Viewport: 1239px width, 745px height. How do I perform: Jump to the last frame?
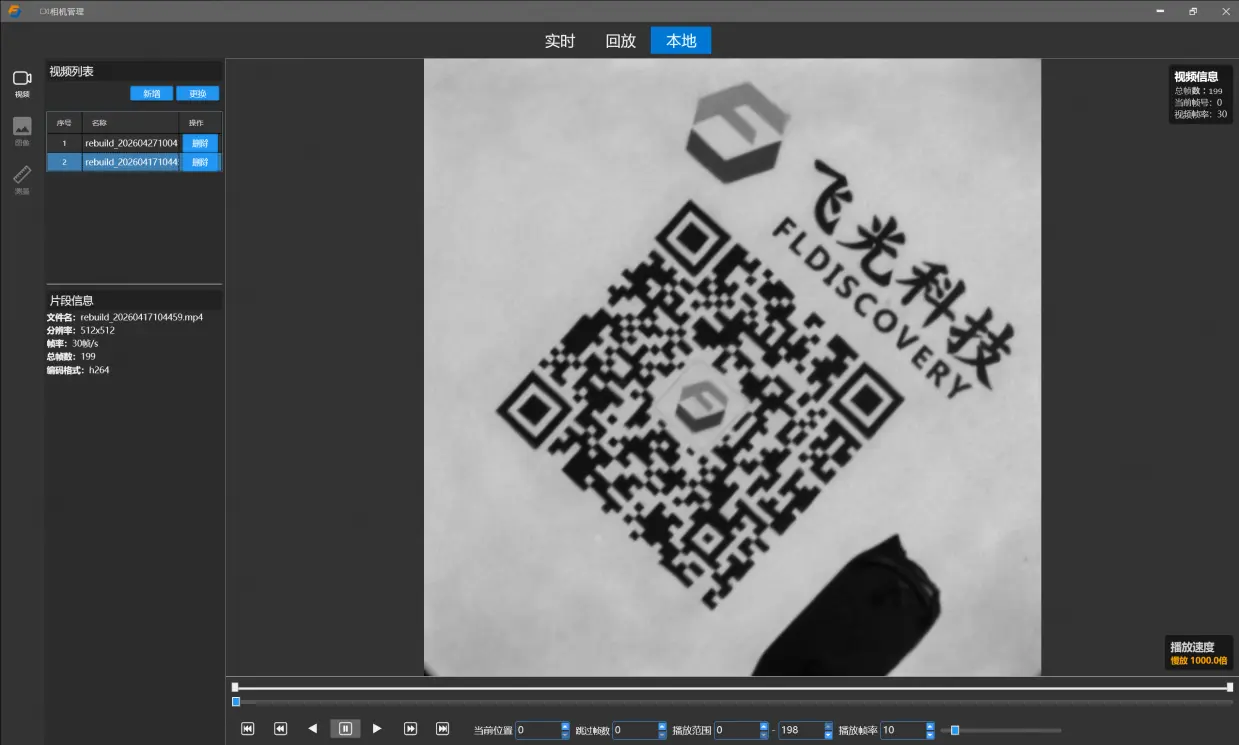(x=442, y=729)
